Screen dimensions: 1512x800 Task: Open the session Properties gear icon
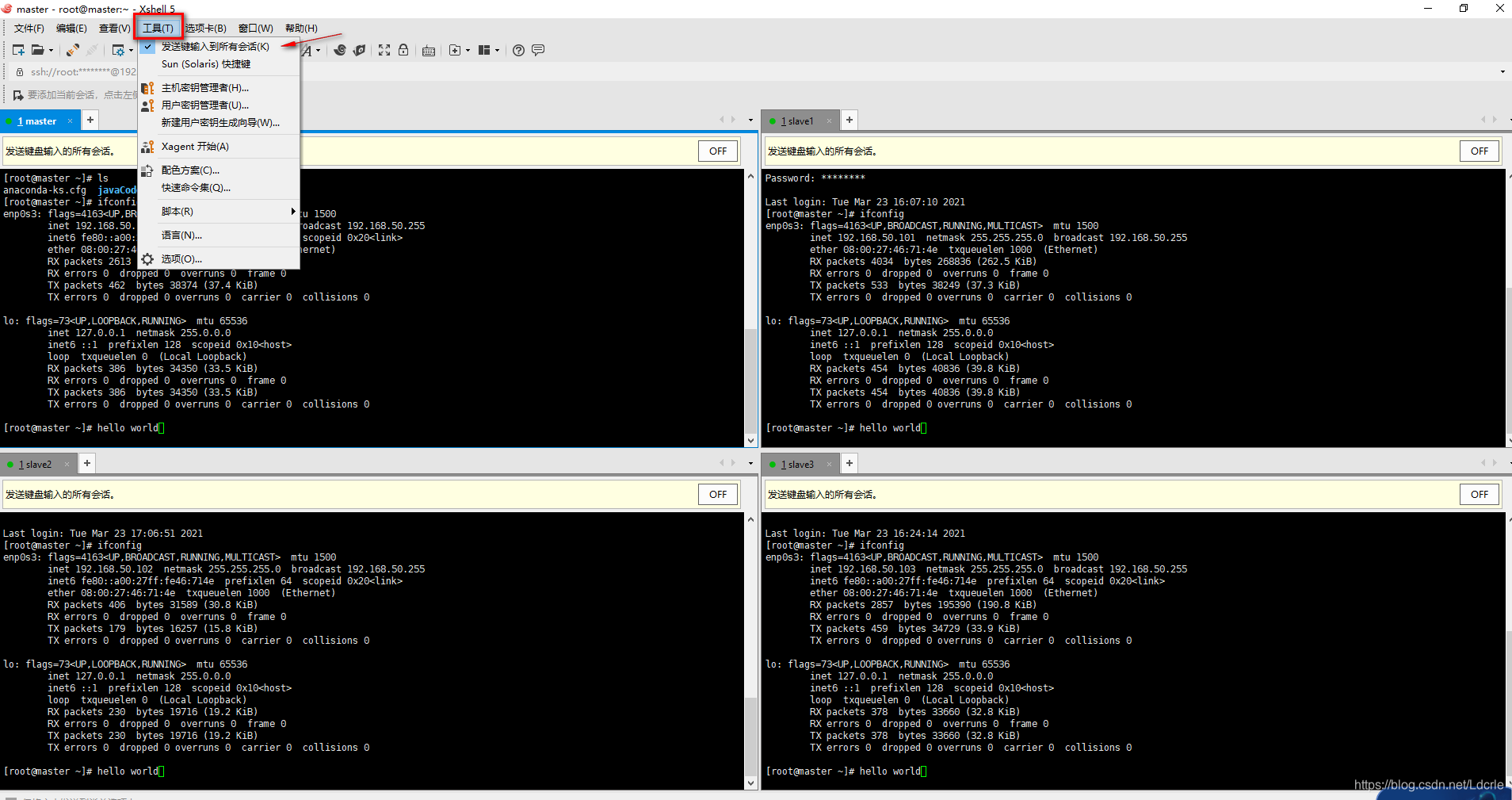pos(117,50)
